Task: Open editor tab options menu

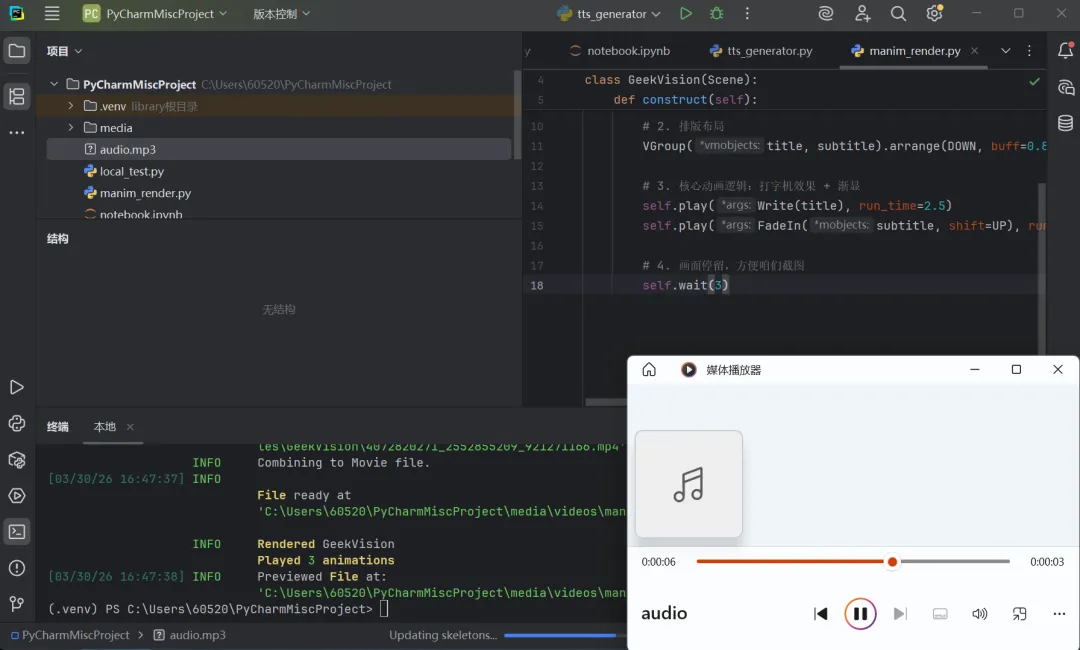Action: pos(1030,50)
